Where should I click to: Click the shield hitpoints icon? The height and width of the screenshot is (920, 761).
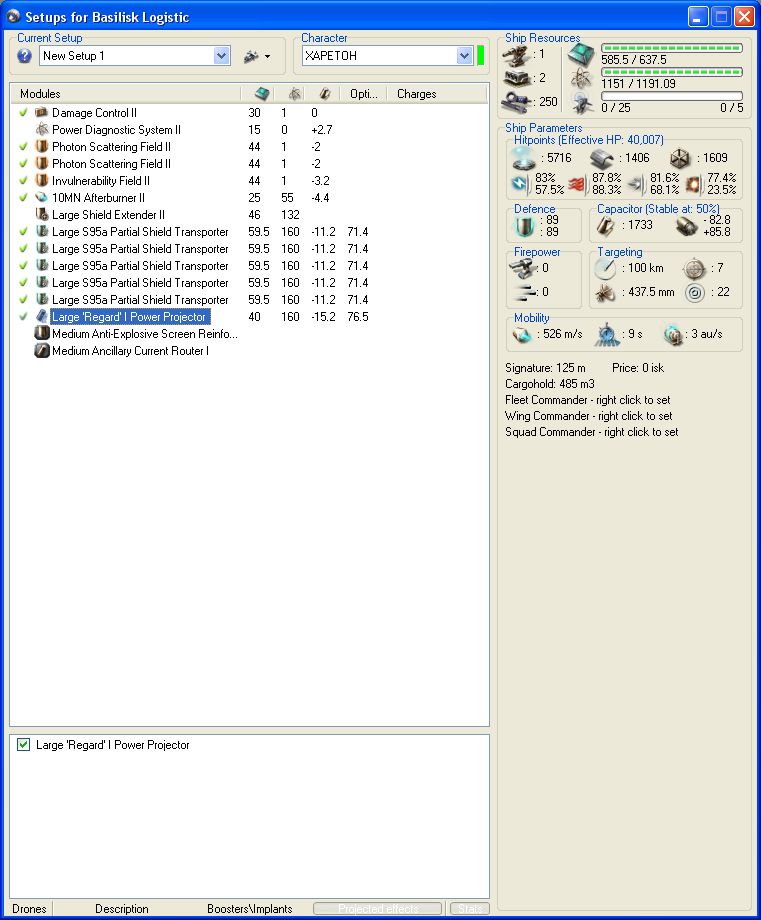(523, 158)
